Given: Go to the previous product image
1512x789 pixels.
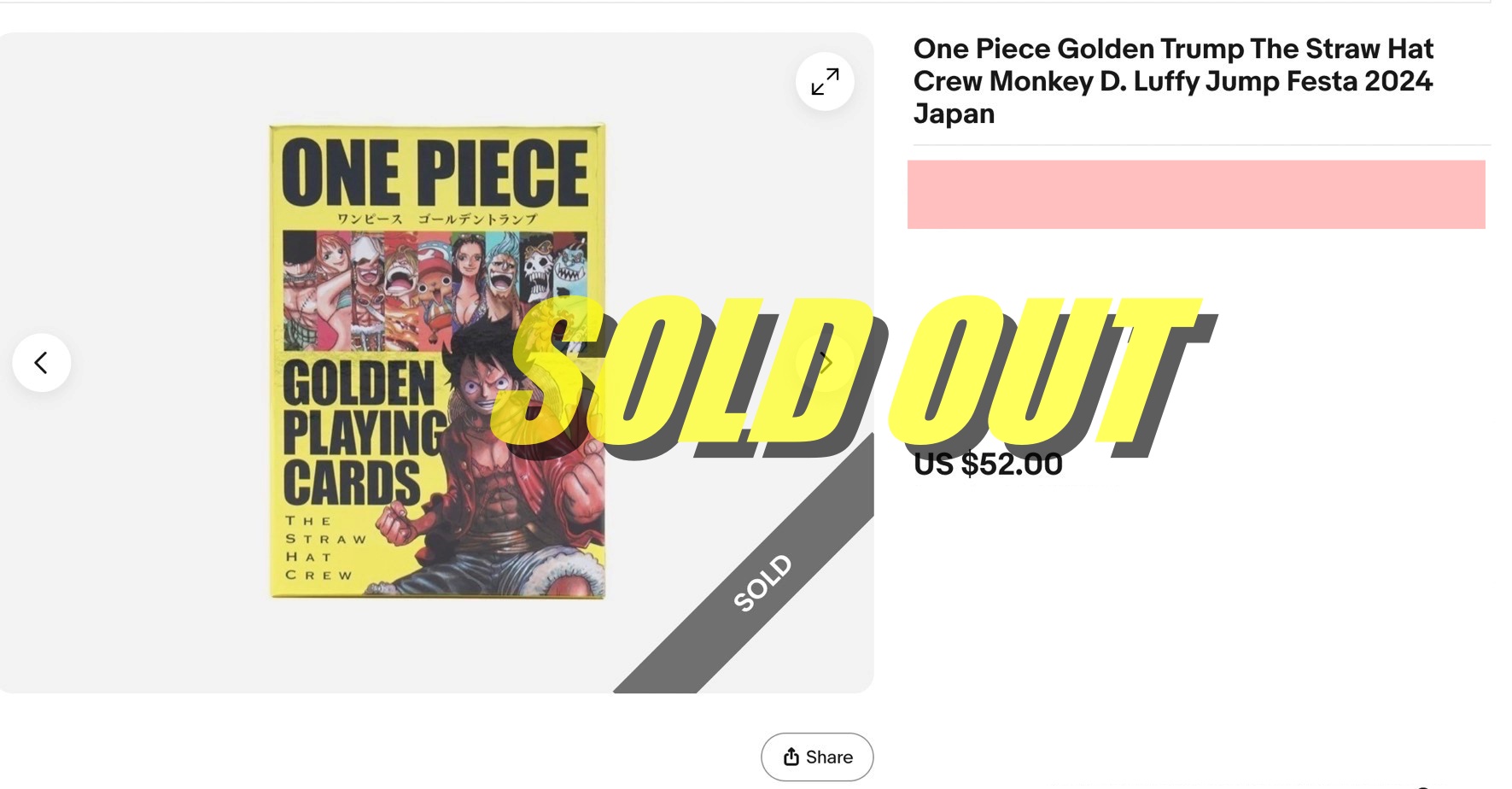Looking at the screenshot, I should [x=41, y=363].
